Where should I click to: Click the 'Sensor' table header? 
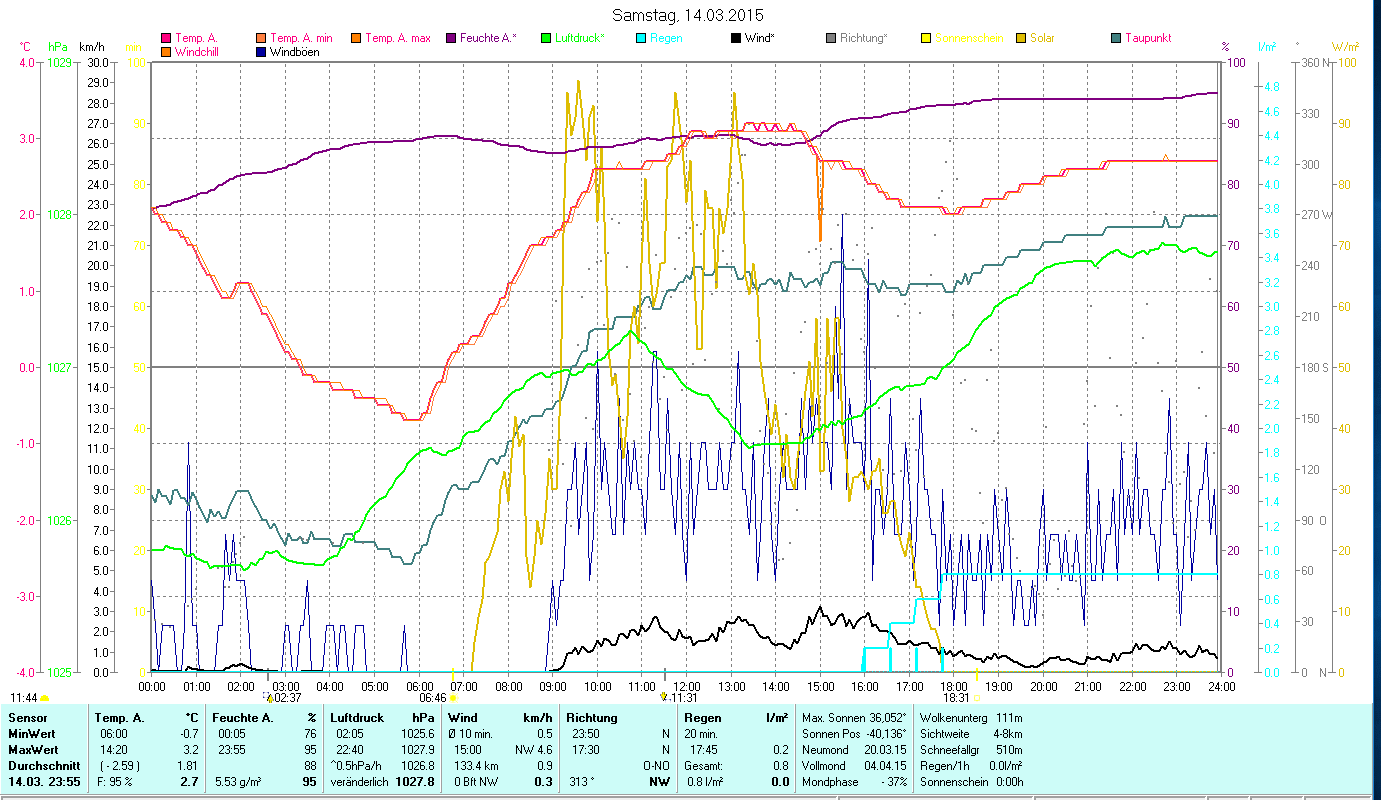[27, 718]
